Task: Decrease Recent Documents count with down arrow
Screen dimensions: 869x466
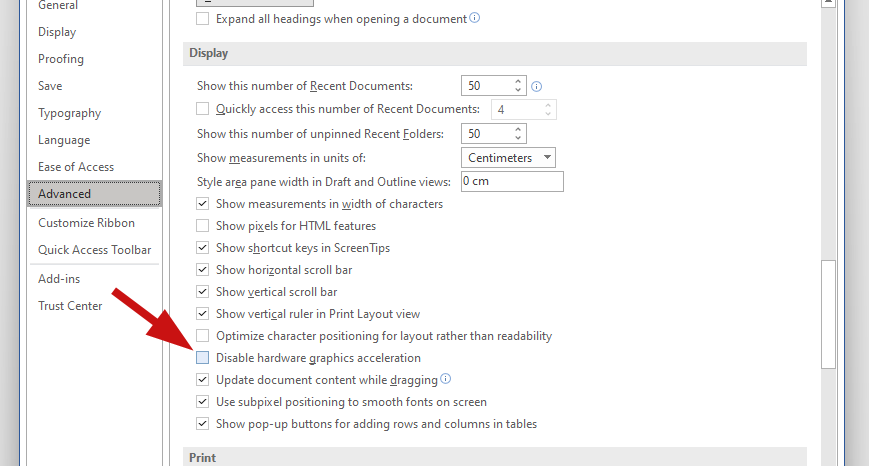Action: [518, 90]
